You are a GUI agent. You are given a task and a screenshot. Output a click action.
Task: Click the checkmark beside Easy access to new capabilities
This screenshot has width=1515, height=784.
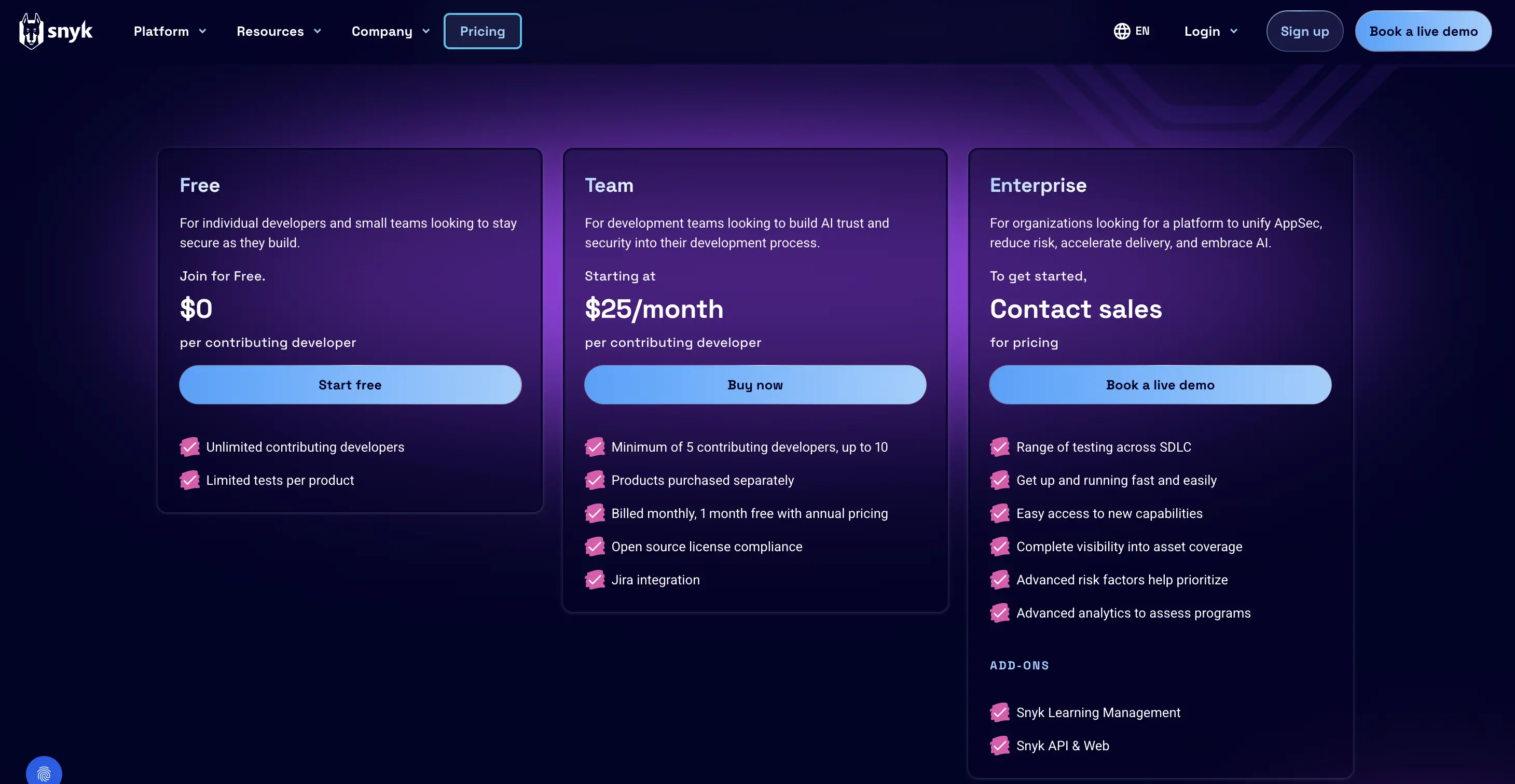1000,513
